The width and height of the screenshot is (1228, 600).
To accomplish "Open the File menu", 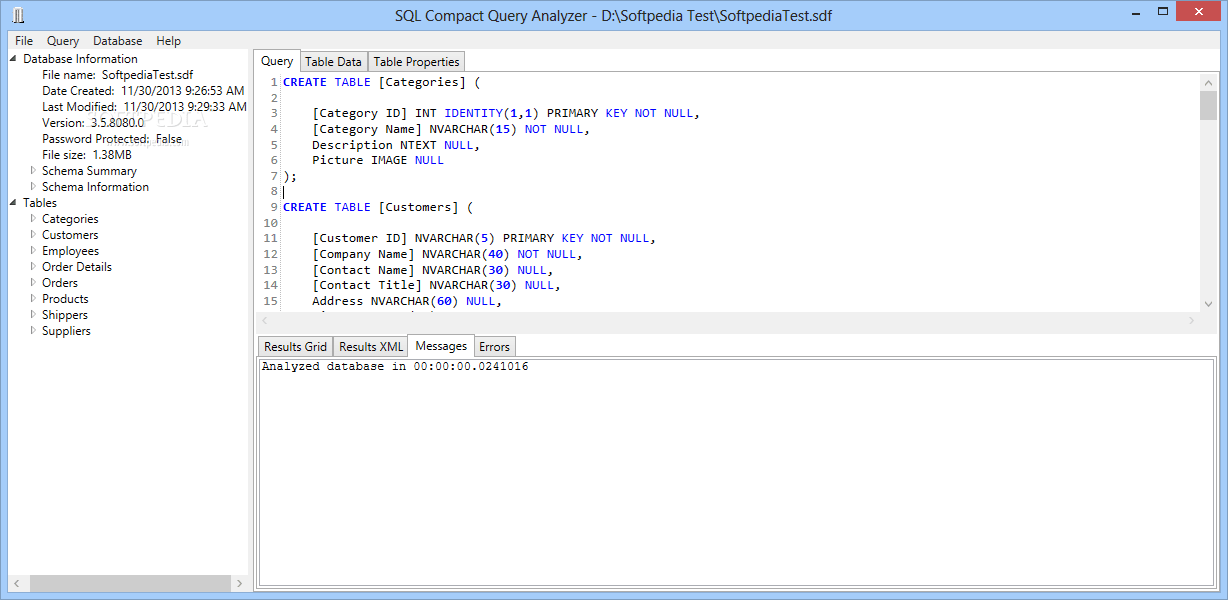I will (x=24, y=41).
